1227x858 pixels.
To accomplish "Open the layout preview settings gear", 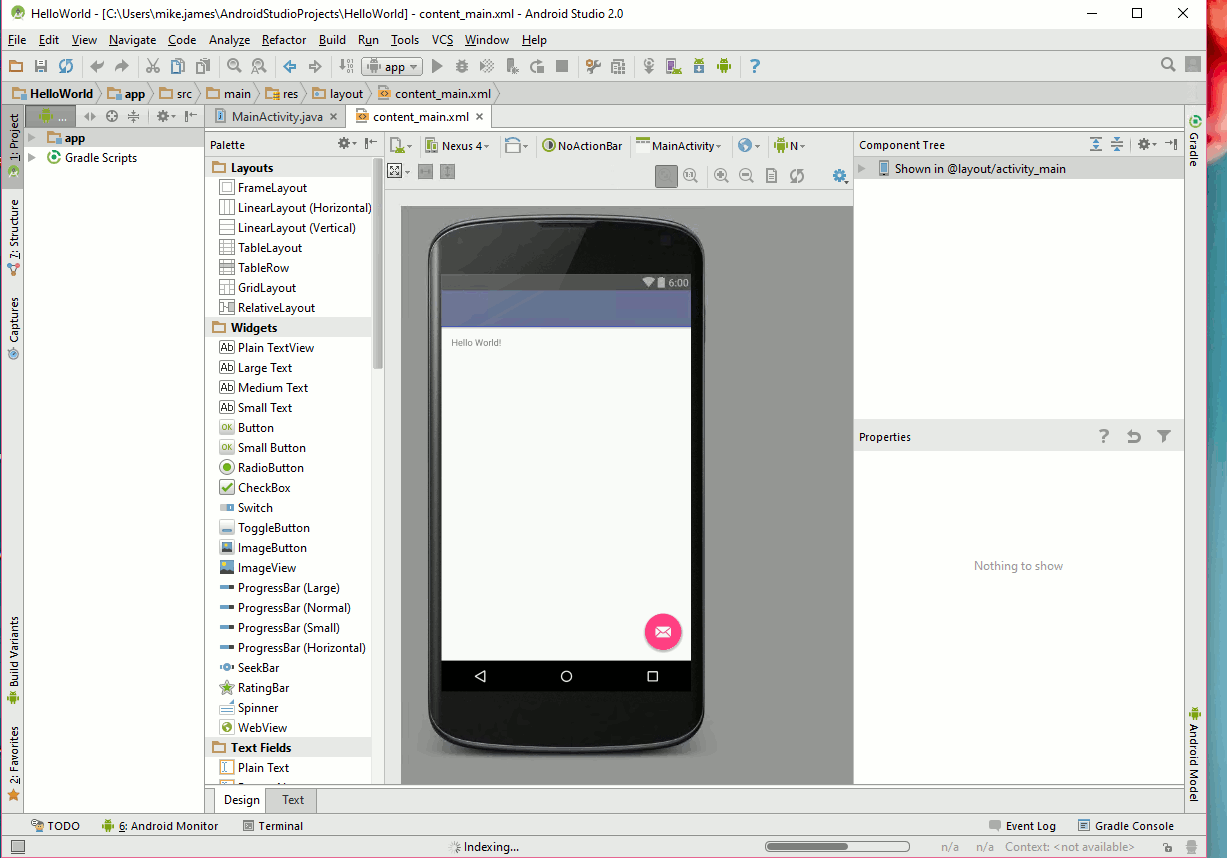I will coord(839,176).
